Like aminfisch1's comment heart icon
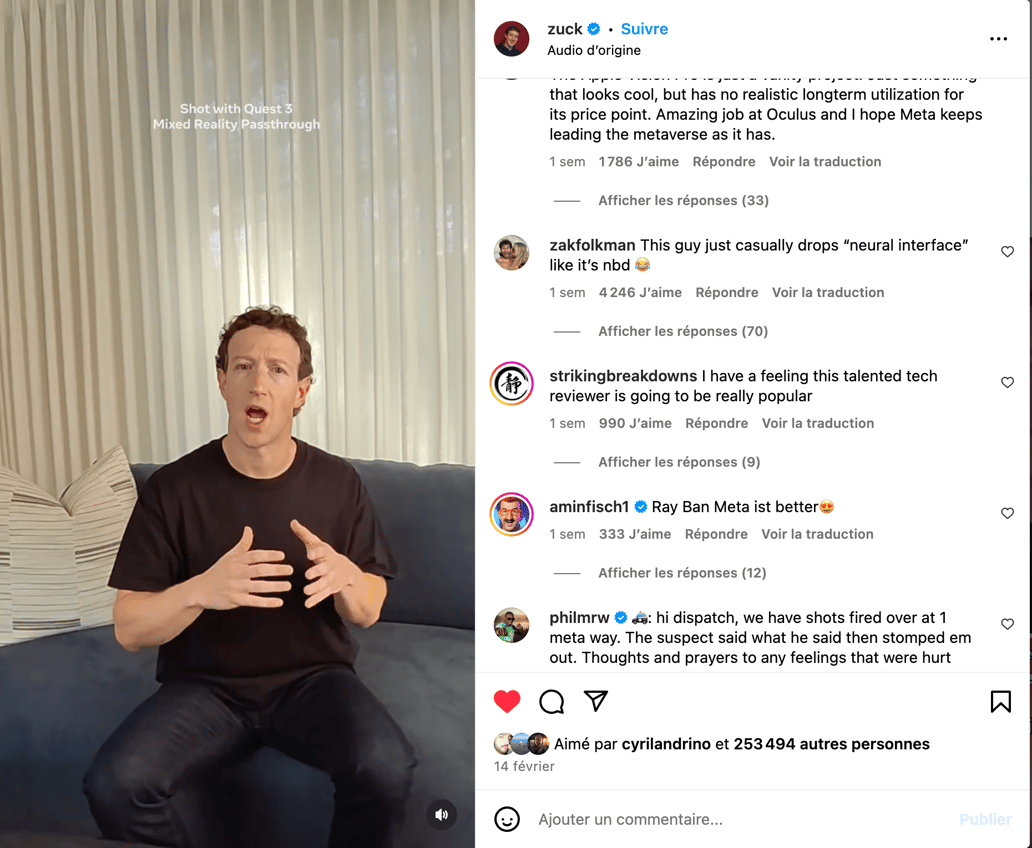Image resolution: width=1032 pixels, height=848 pixels. pos(1007,513)
